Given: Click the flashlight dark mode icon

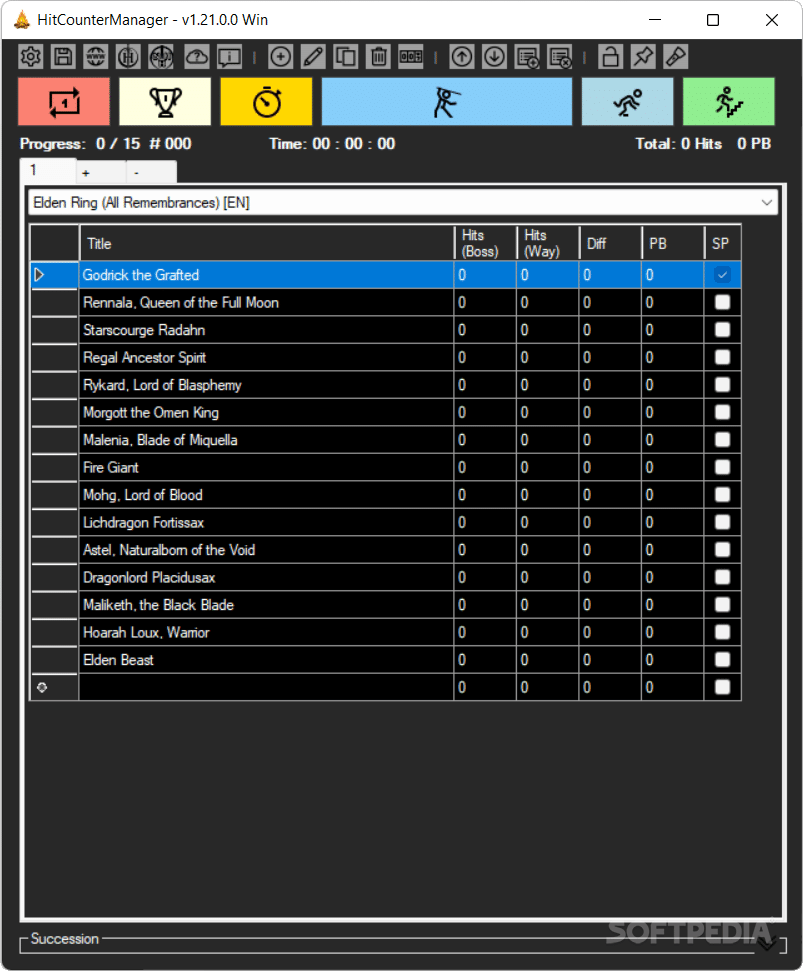Looking at the screenshot, I should tap(675, 57).
